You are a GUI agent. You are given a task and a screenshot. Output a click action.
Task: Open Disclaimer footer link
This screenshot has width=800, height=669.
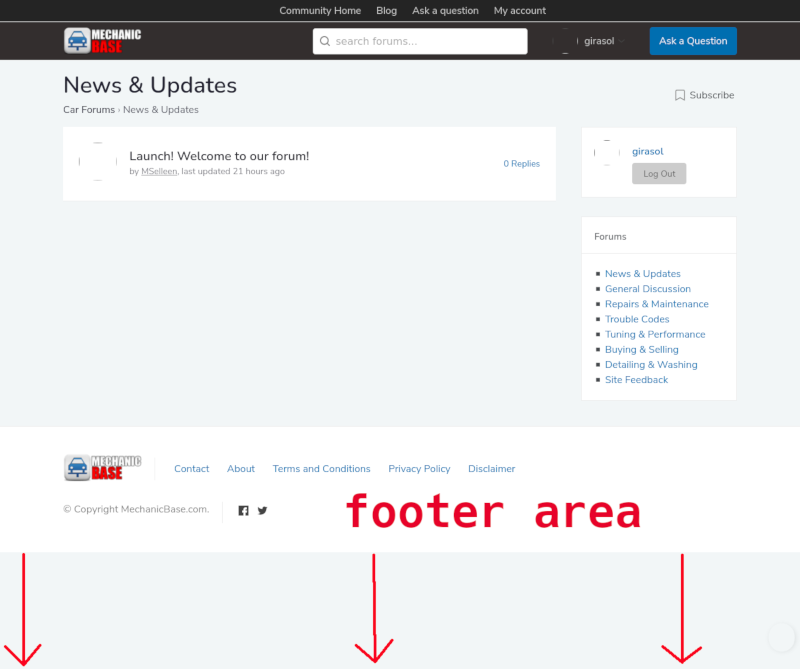(492, 469)
